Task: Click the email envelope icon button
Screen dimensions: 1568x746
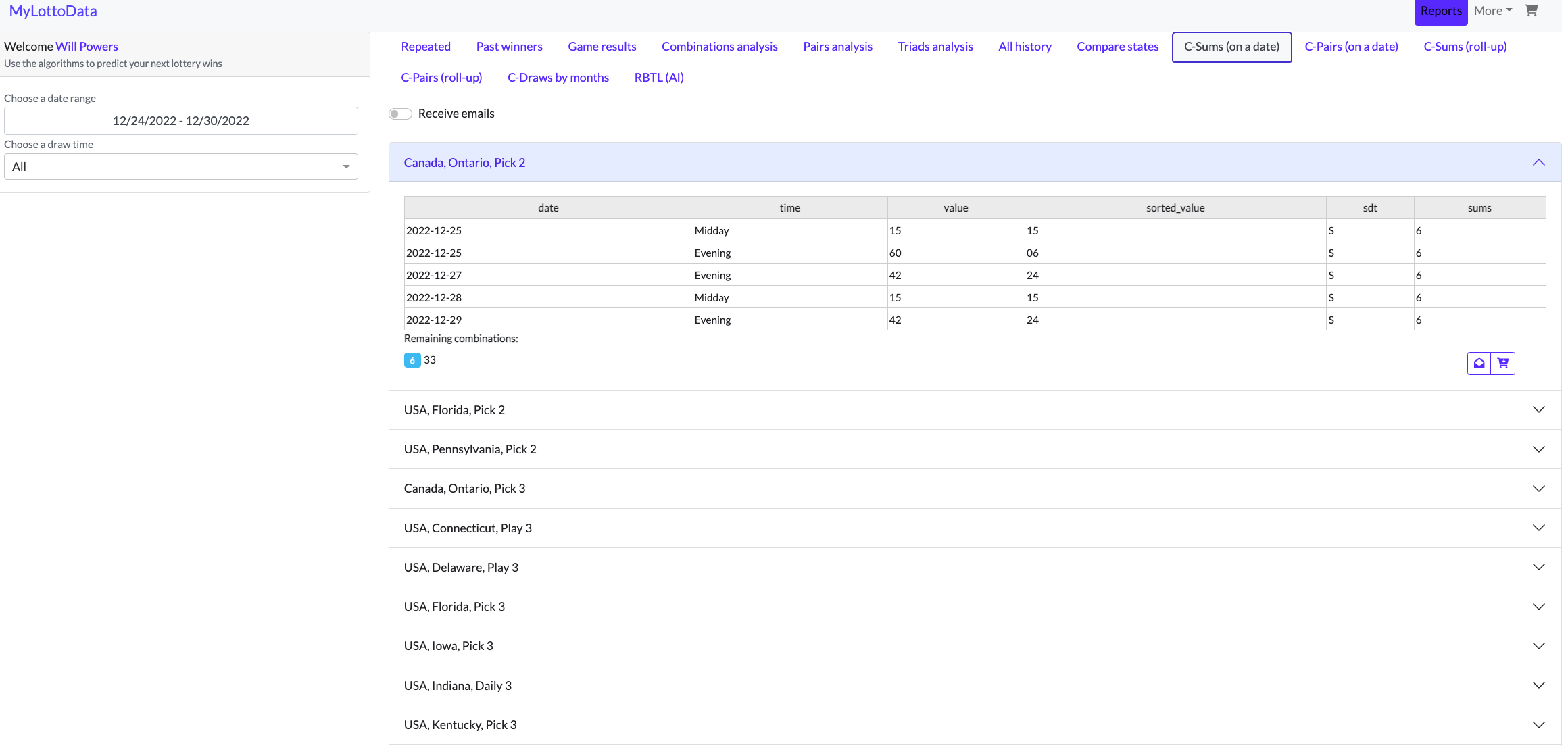Action: point(1479,364)
